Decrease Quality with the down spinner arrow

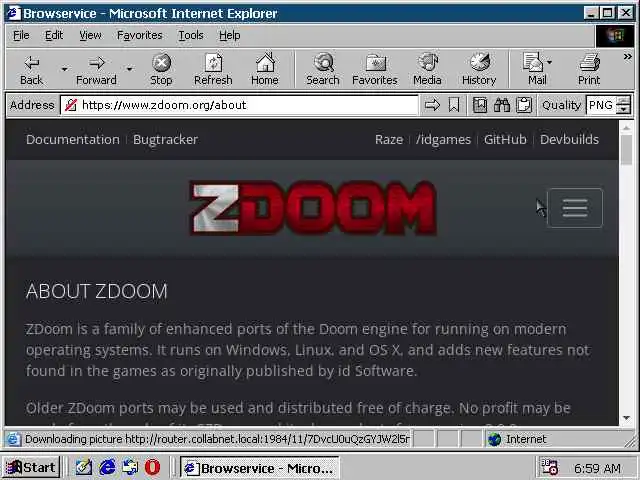click(x=623, y=109)
